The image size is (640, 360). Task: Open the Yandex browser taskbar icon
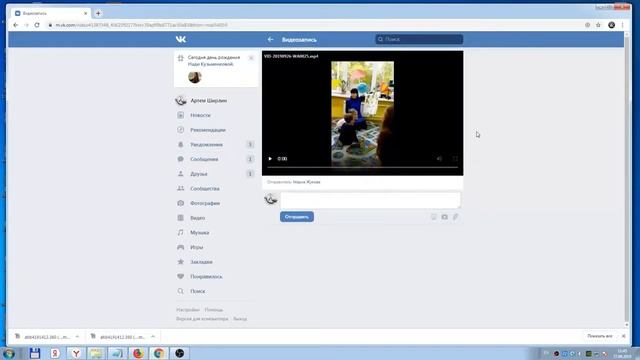(76, 353)
